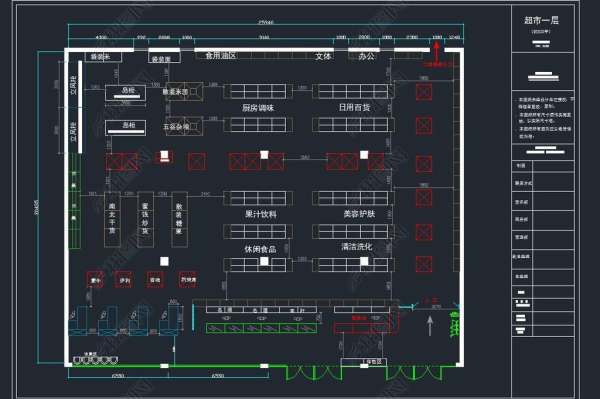Click the 五谷杂粮 display bin block
The height and width of the screenshot is (399, 600).
point(184,126)
